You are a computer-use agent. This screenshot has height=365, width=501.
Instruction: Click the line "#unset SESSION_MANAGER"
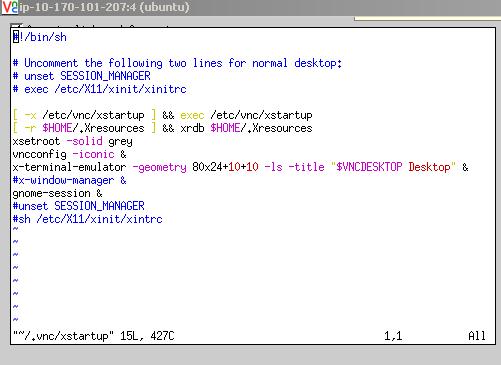coord(79,206)
